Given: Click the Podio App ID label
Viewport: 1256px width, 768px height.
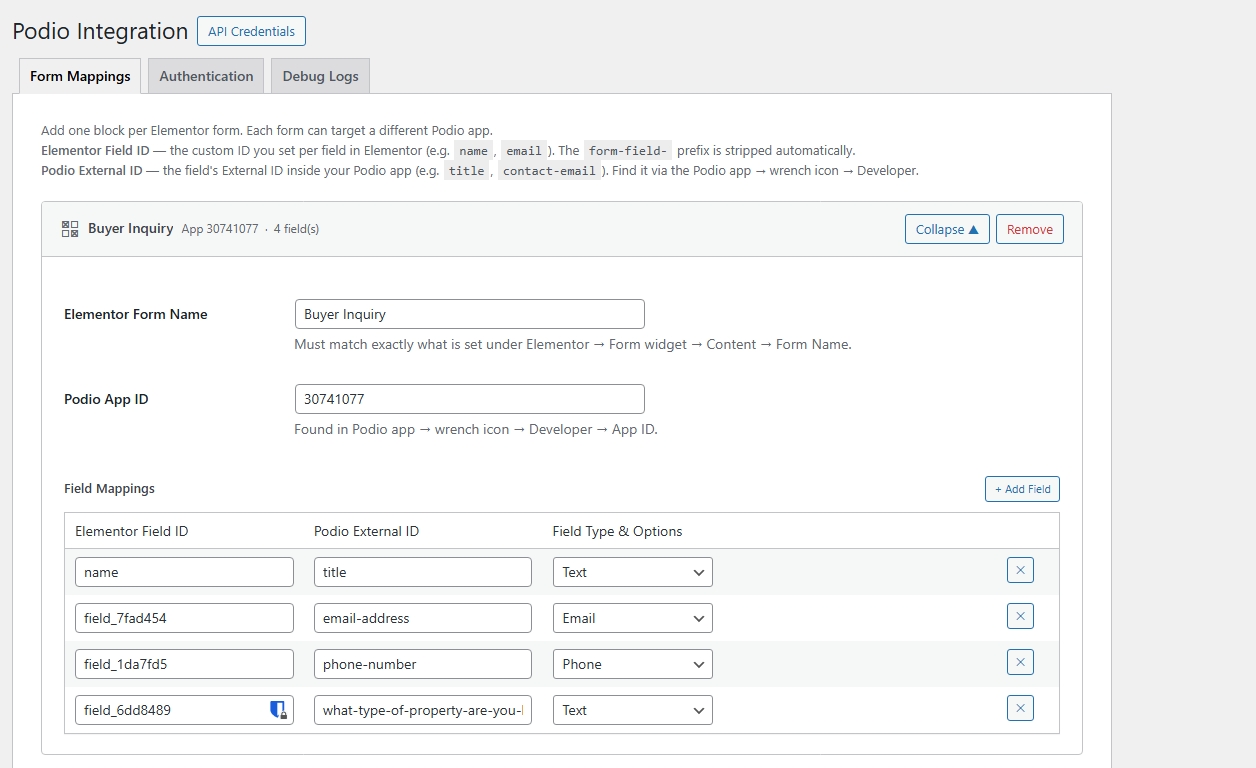Looking at the screenshot, I should pyautogui.click(x=106, y=399).
